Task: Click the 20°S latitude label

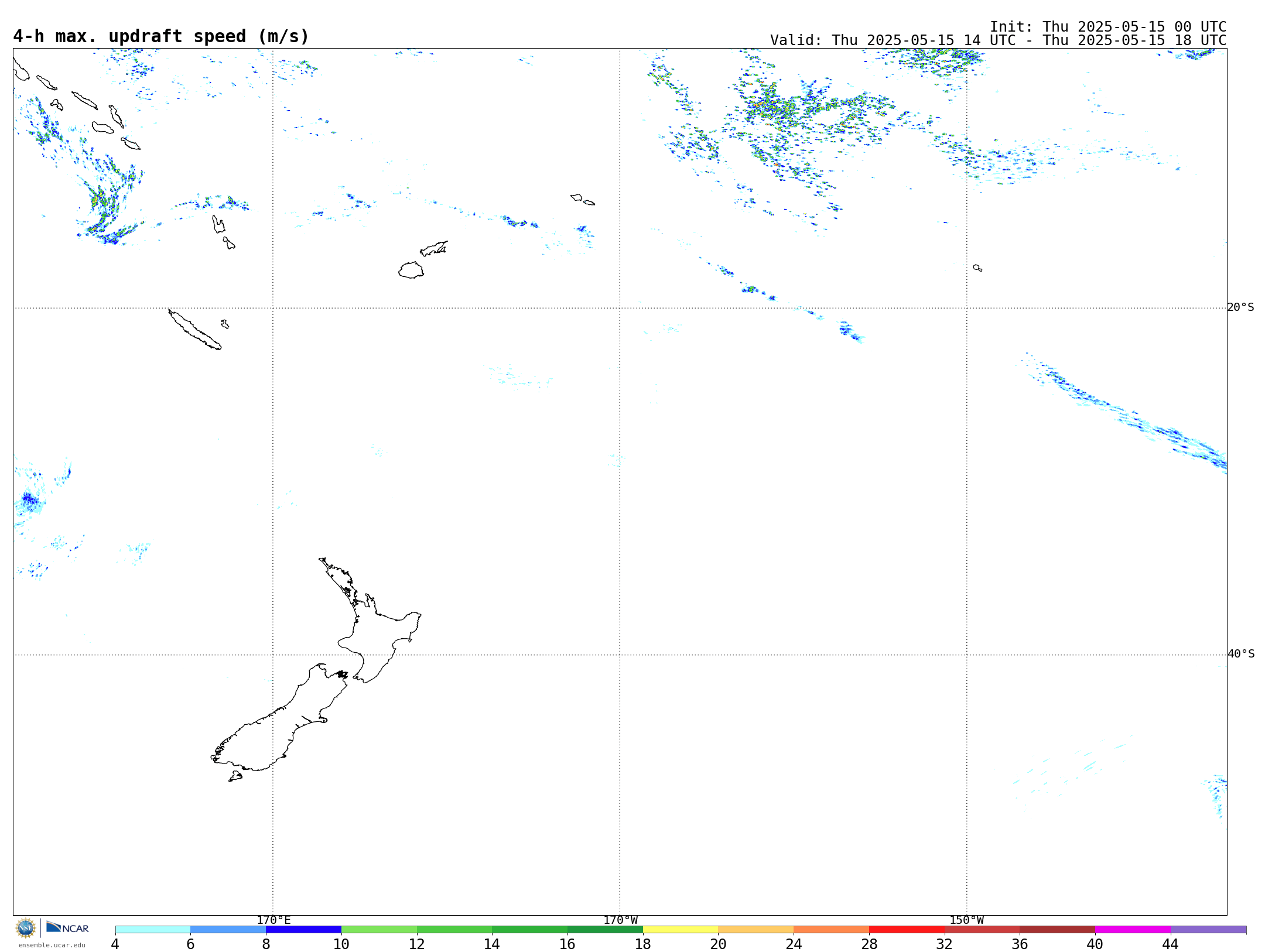Action: (1240, 307)
